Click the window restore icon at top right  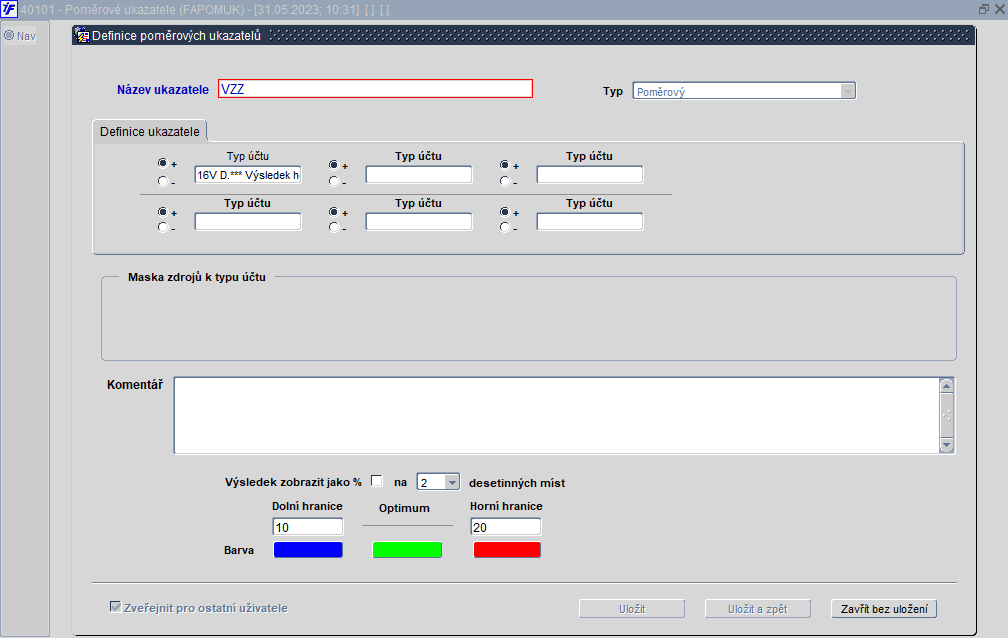tap(984, 9)
